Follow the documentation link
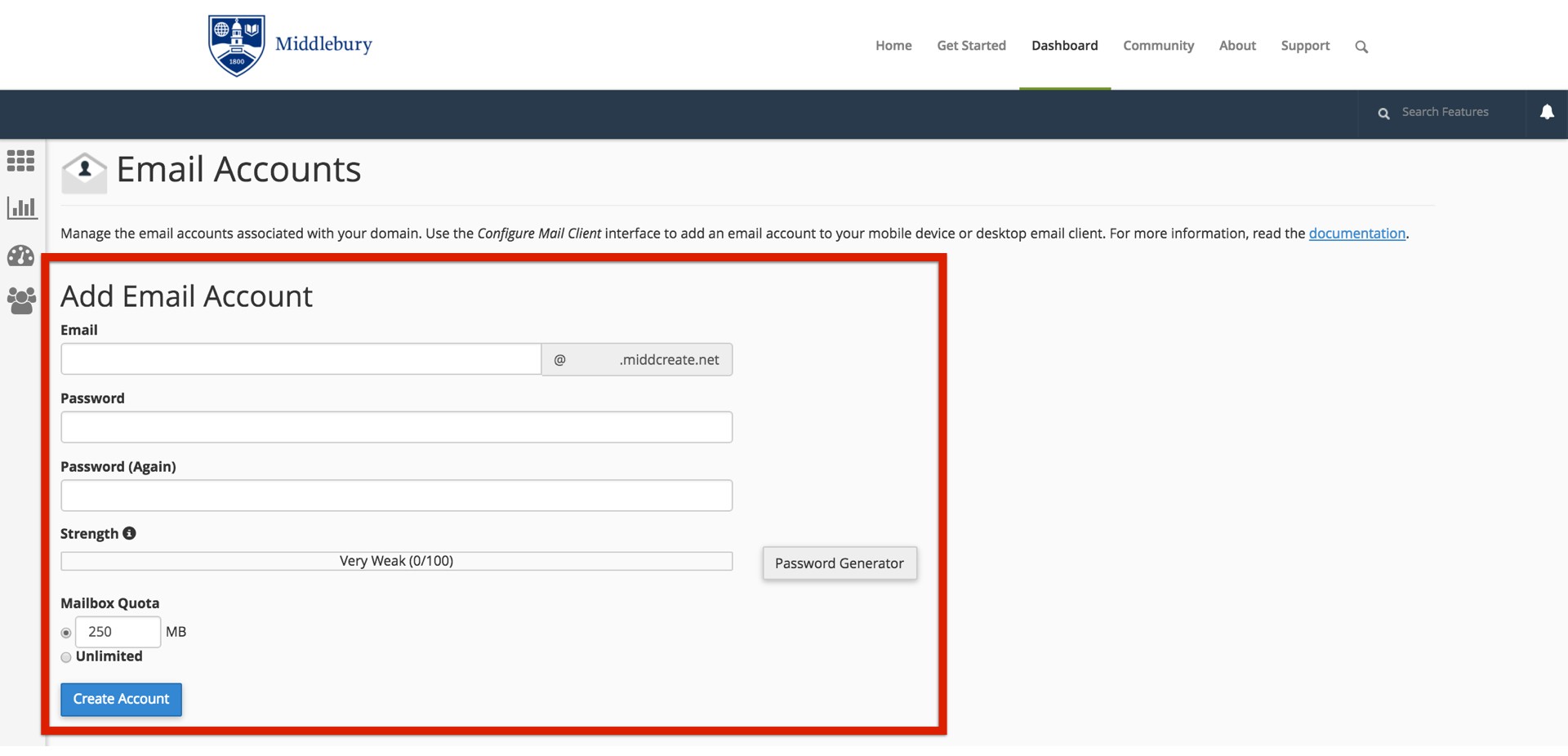 point(1356,233)
